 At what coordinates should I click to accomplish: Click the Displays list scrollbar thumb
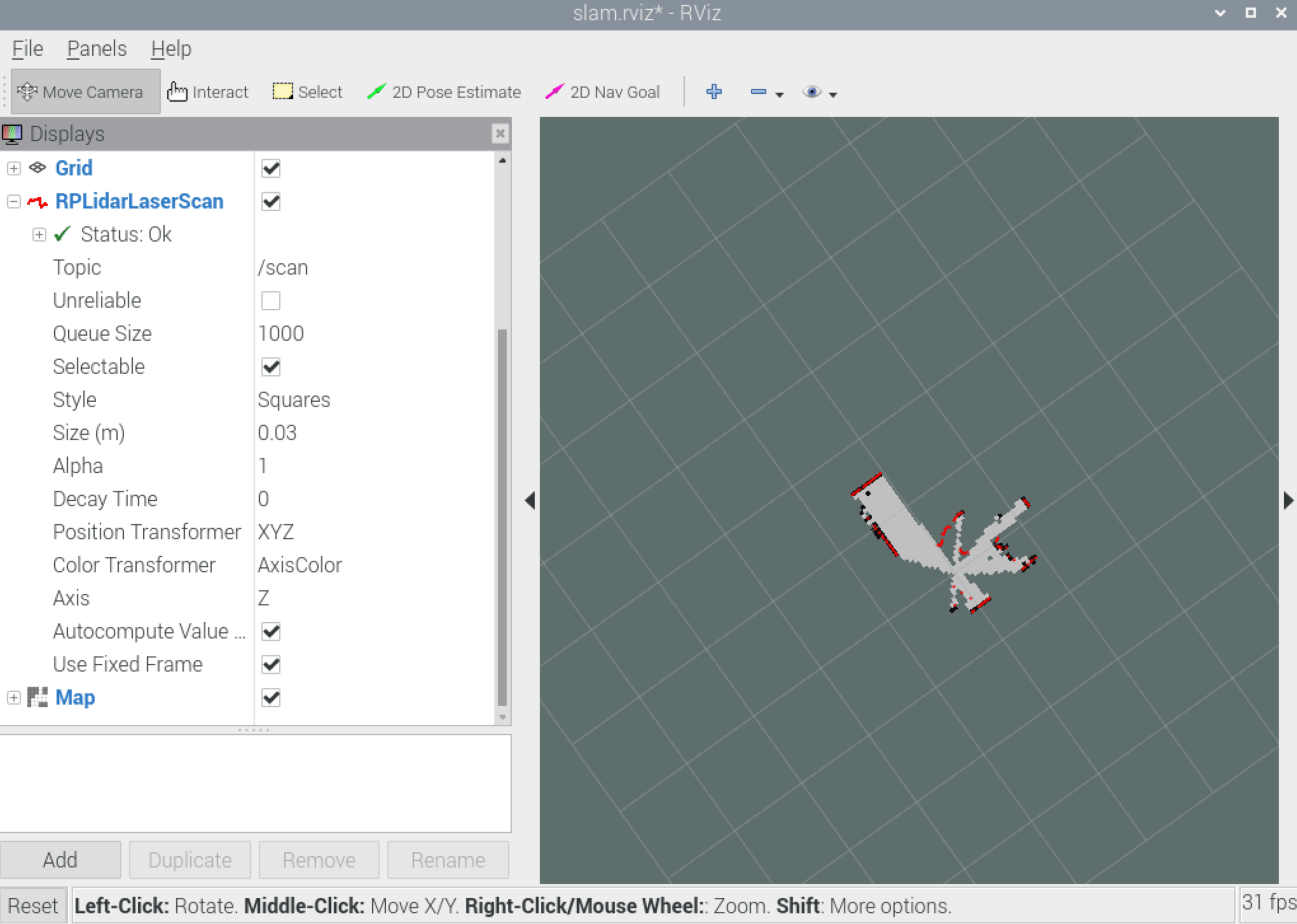pos(503,517)
